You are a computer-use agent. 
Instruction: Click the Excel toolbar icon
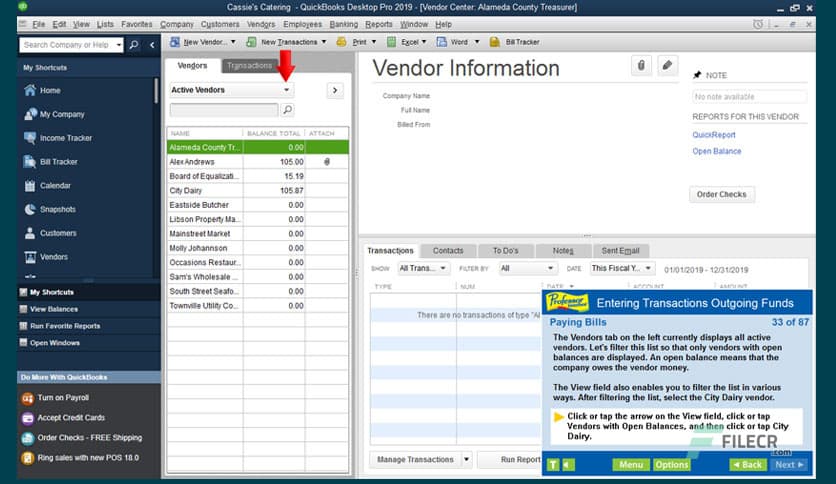pos(391,42)
